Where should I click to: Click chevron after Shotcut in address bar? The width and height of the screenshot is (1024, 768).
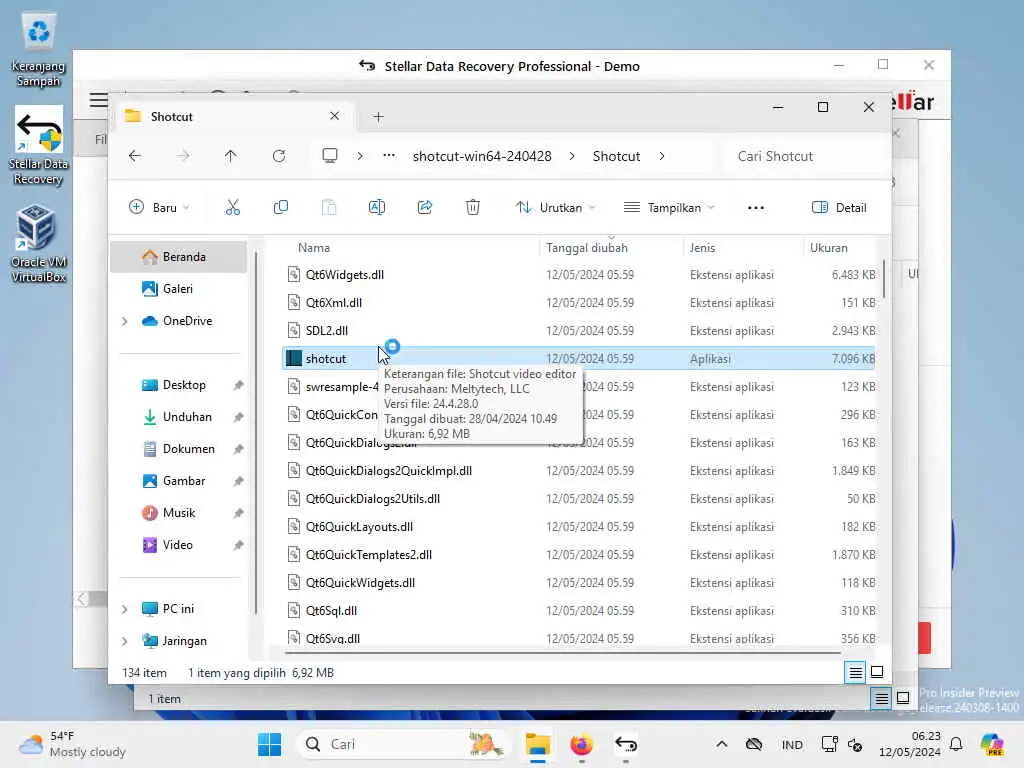coord(662,156)
